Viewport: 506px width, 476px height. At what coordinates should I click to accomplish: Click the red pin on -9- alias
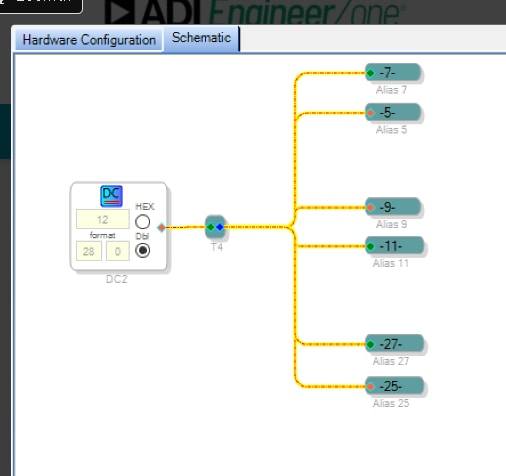(370, 208)
